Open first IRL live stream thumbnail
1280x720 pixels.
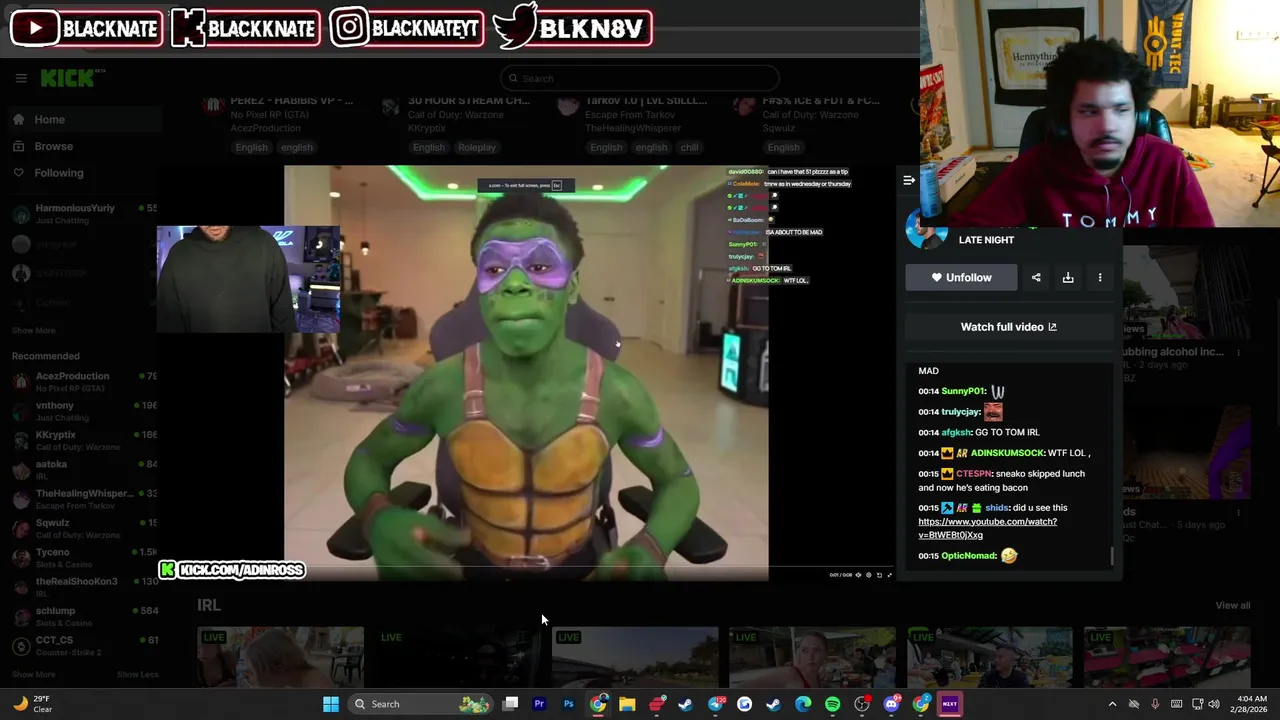pos(280,657)
